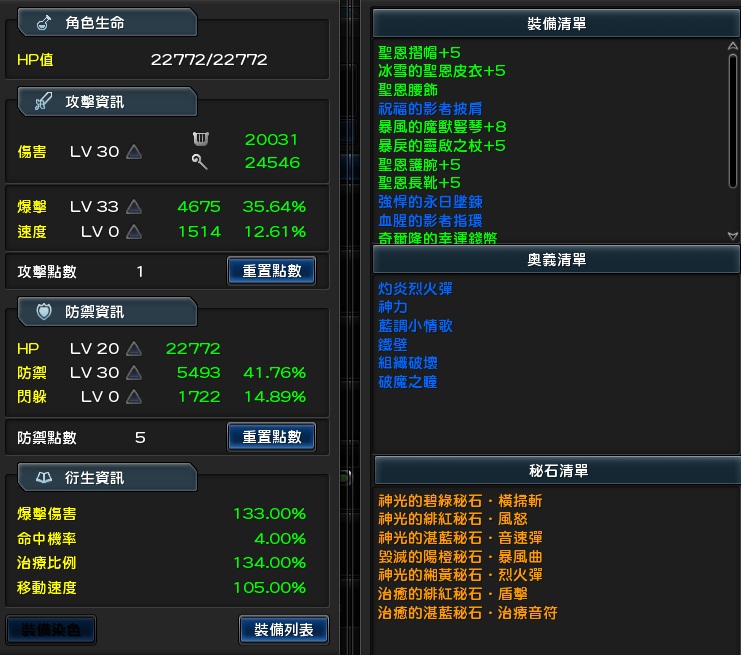Increase the 防禦資訊 HP level using its triangle
The height and width of the screenshot is (655, 741).
[133, 348]
